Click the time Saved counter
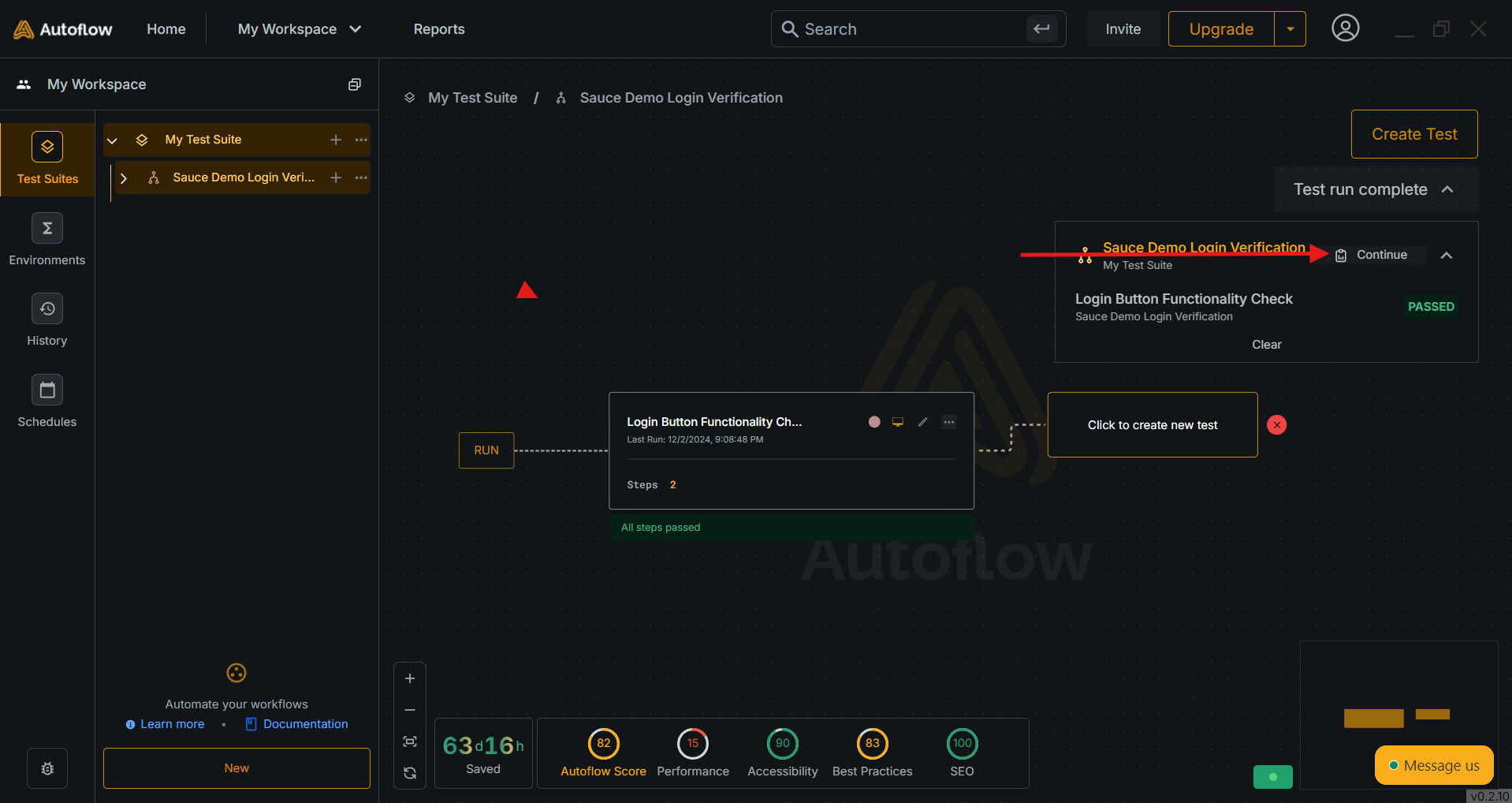1512x803 pixels. click(483, 754)
